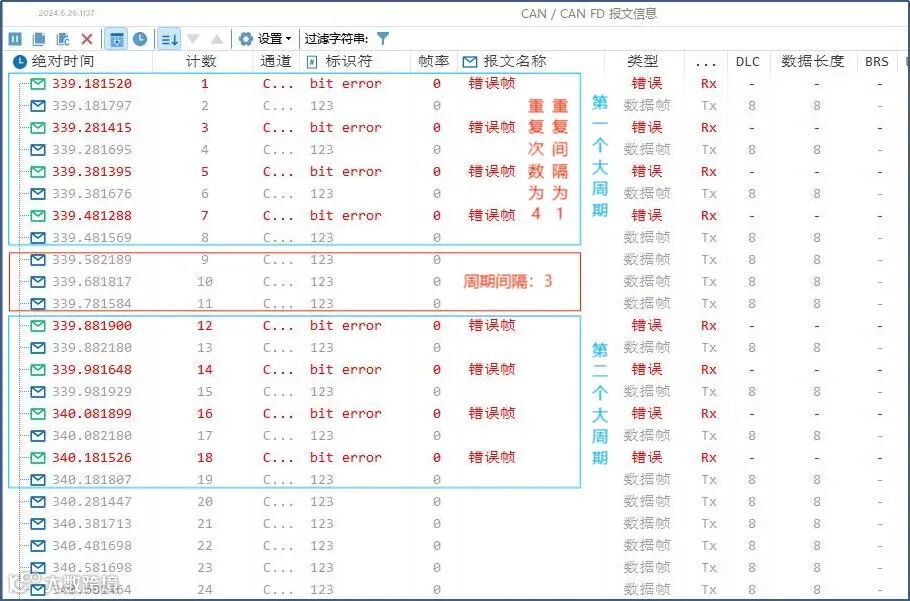The height and width of the screenshot is (601, 910).
Task: Click 数据帧 type cell in row count 10
Action: [x=647, y=282]
